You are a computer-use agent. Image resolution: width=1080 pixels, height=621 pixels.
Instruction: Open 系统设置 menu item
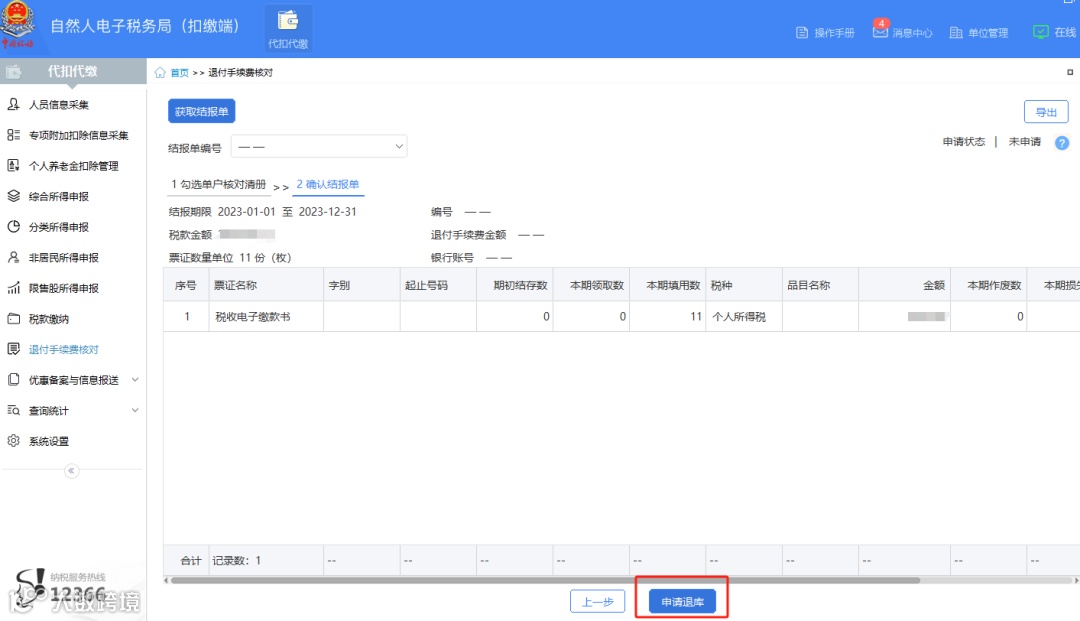point(48,441)
